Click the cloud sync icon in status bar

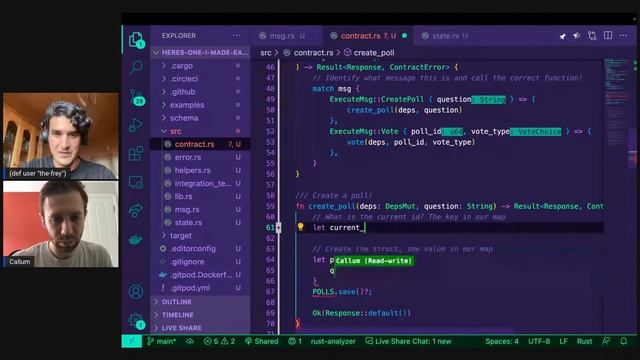click(x=190, y=341)
